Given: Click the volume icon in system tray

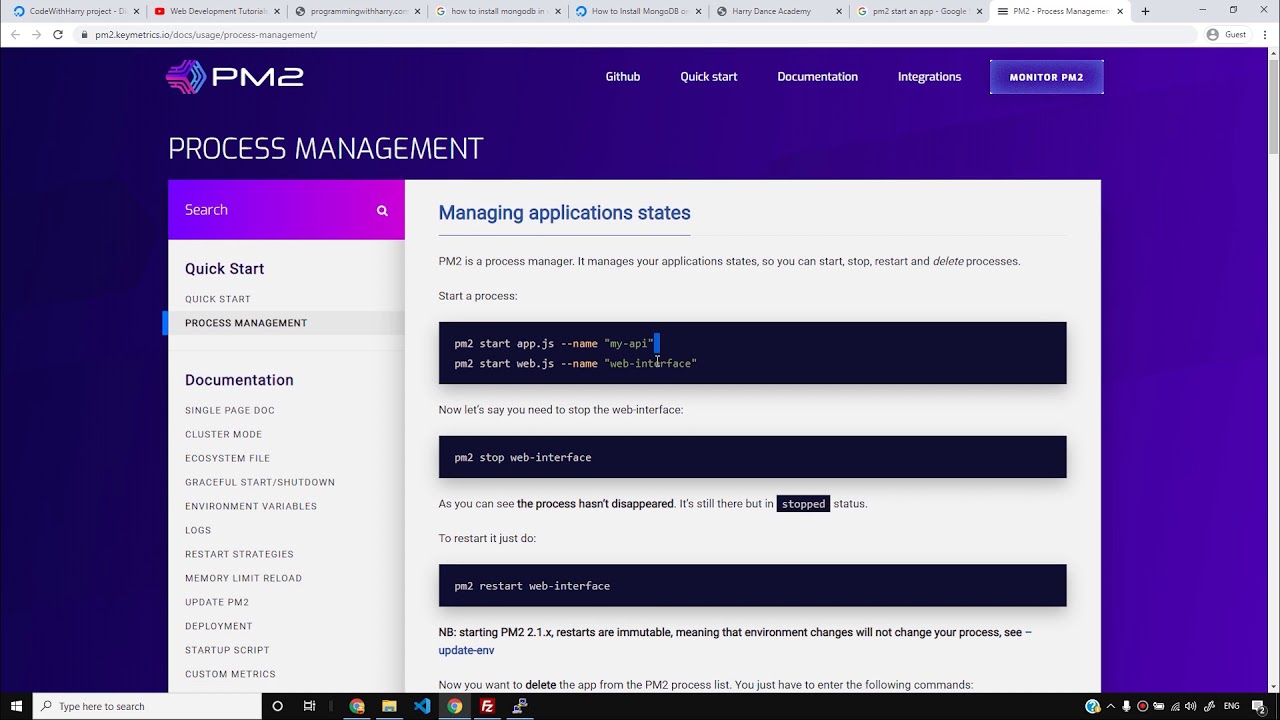Looking at the screenshot, I should [x=1191, y=706].
